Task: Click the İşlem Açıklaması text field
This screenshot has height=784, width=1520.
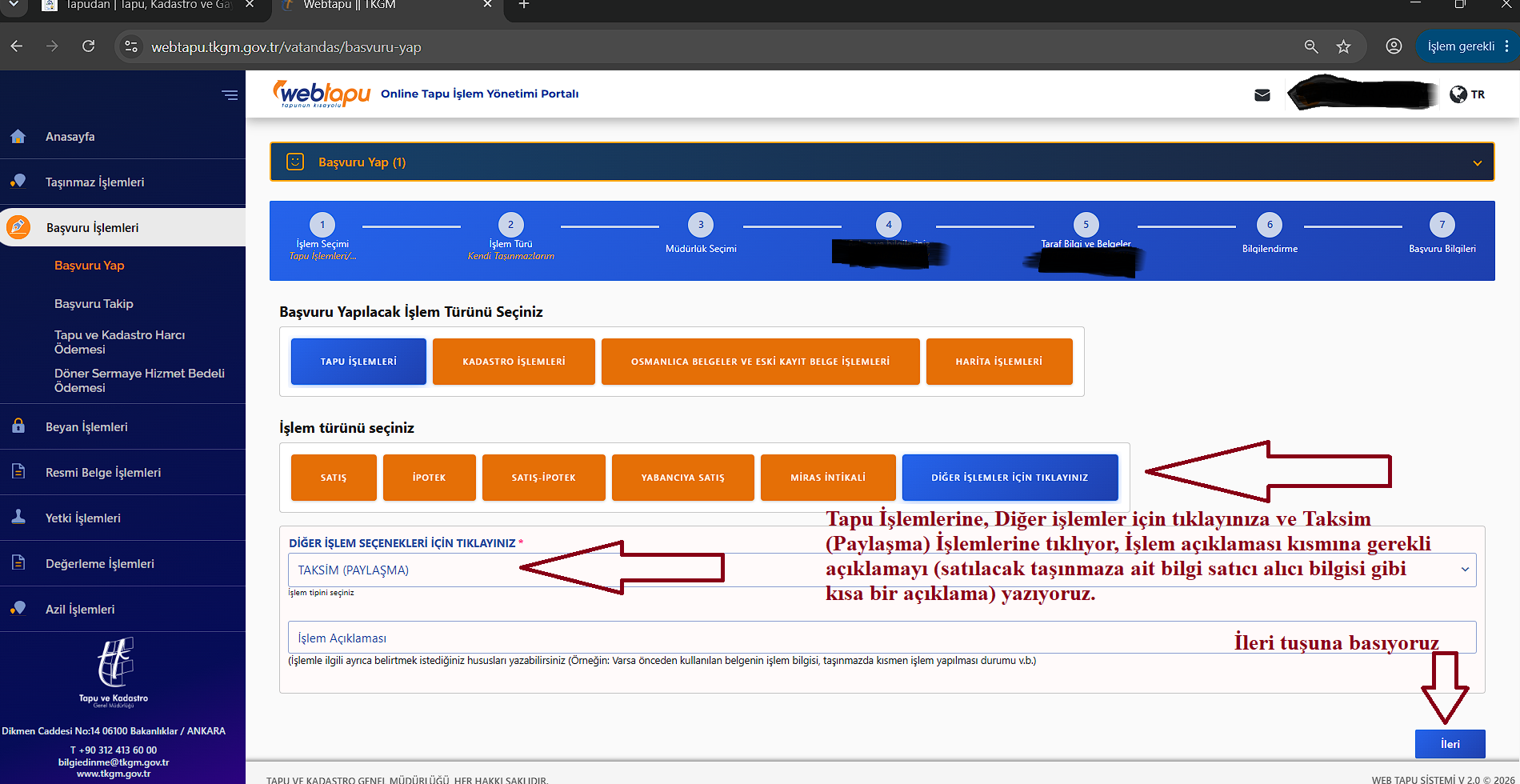Action: pos(882,638)
